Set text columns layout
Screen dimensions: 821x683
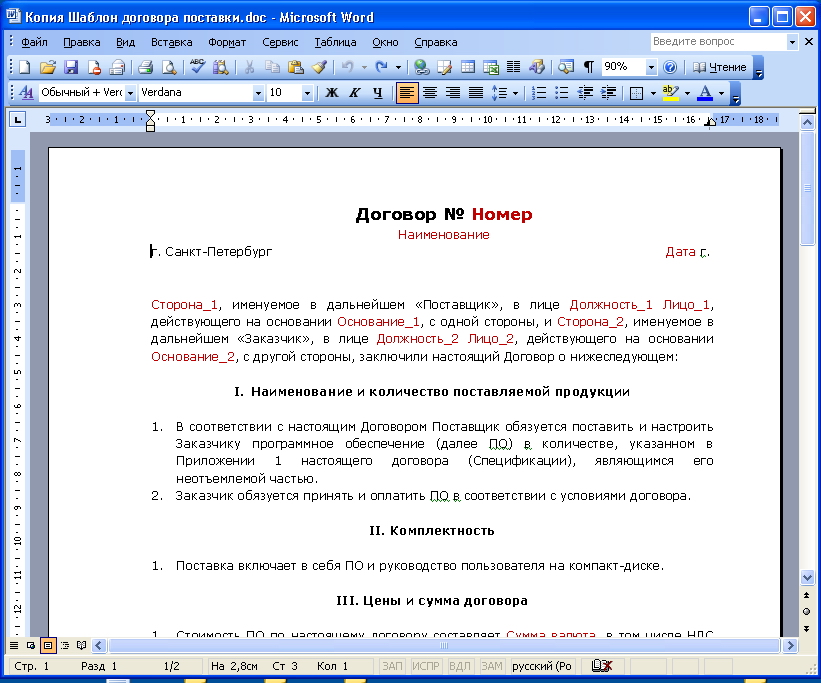tap(514, 67)
